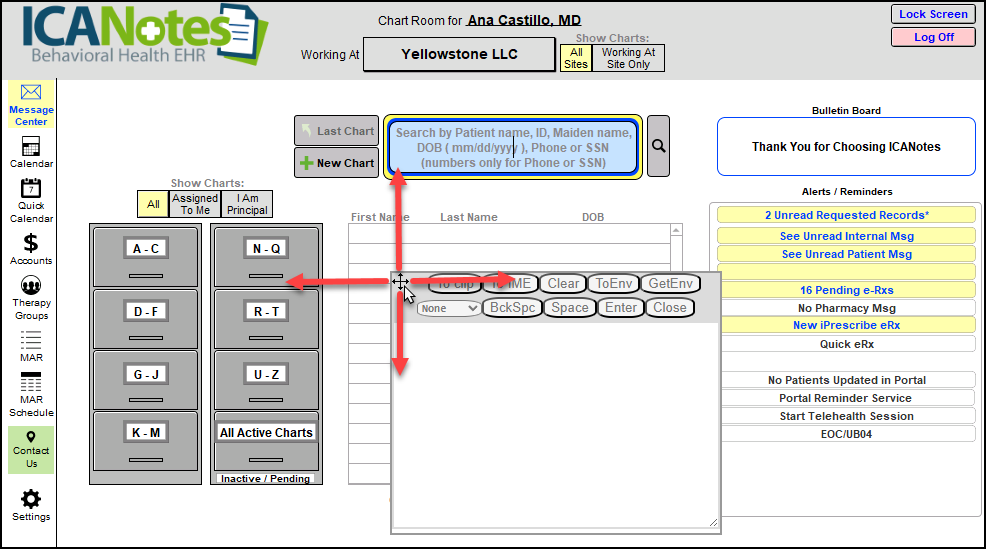This screenshot has width=986, height=549.
Task: Open the MAR Schedule icon
Action: click(x=31, y=384)
